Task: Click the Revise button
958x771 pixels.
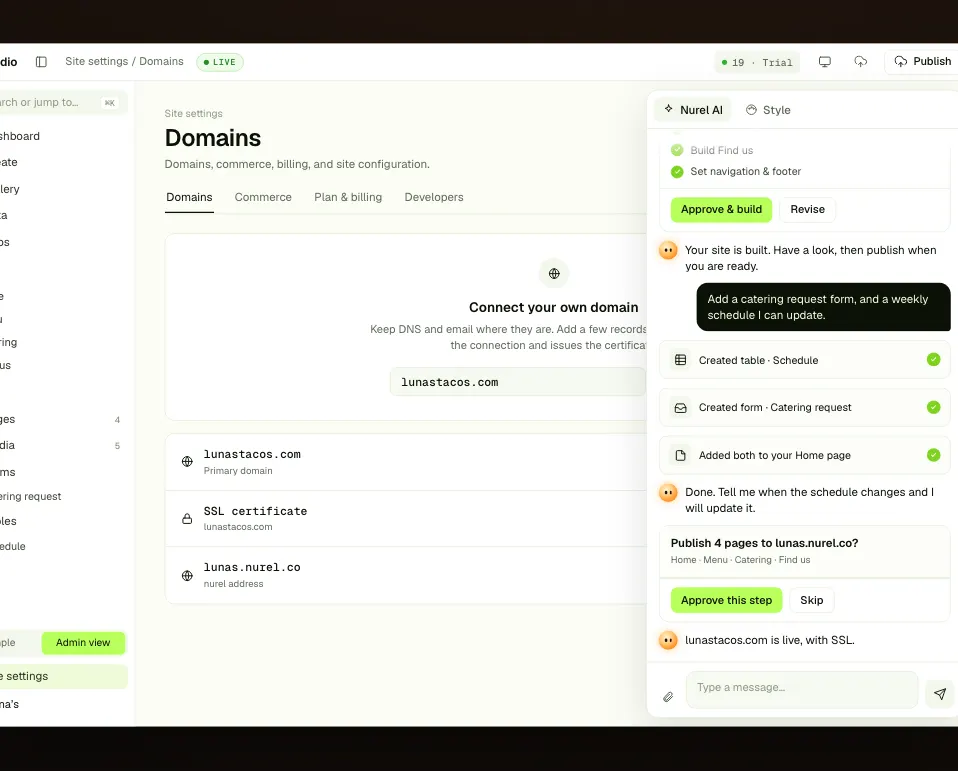Action: click(x=808, y=210)
